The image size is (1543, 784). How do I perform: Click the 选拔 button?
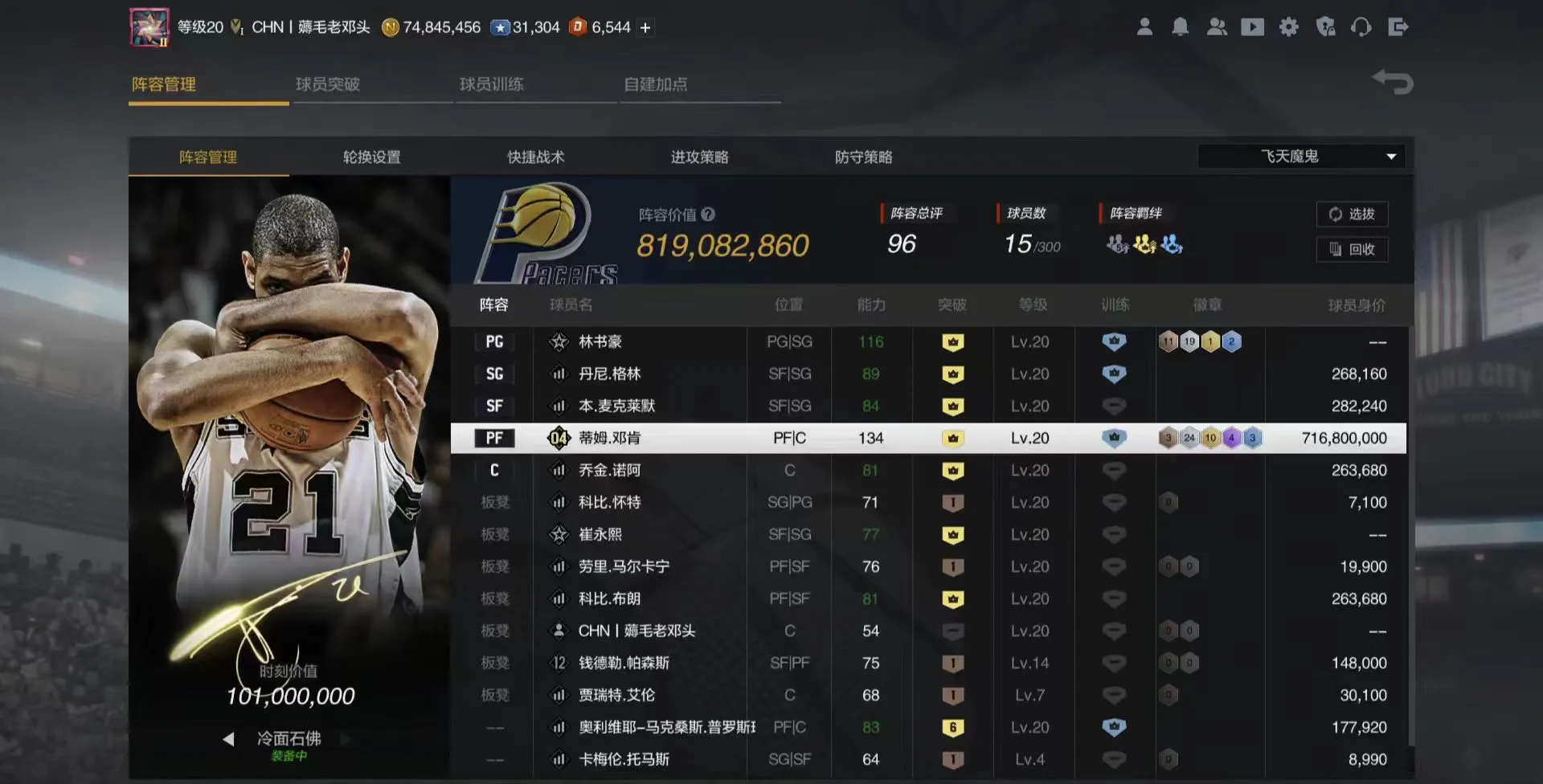click(1352, 214)
